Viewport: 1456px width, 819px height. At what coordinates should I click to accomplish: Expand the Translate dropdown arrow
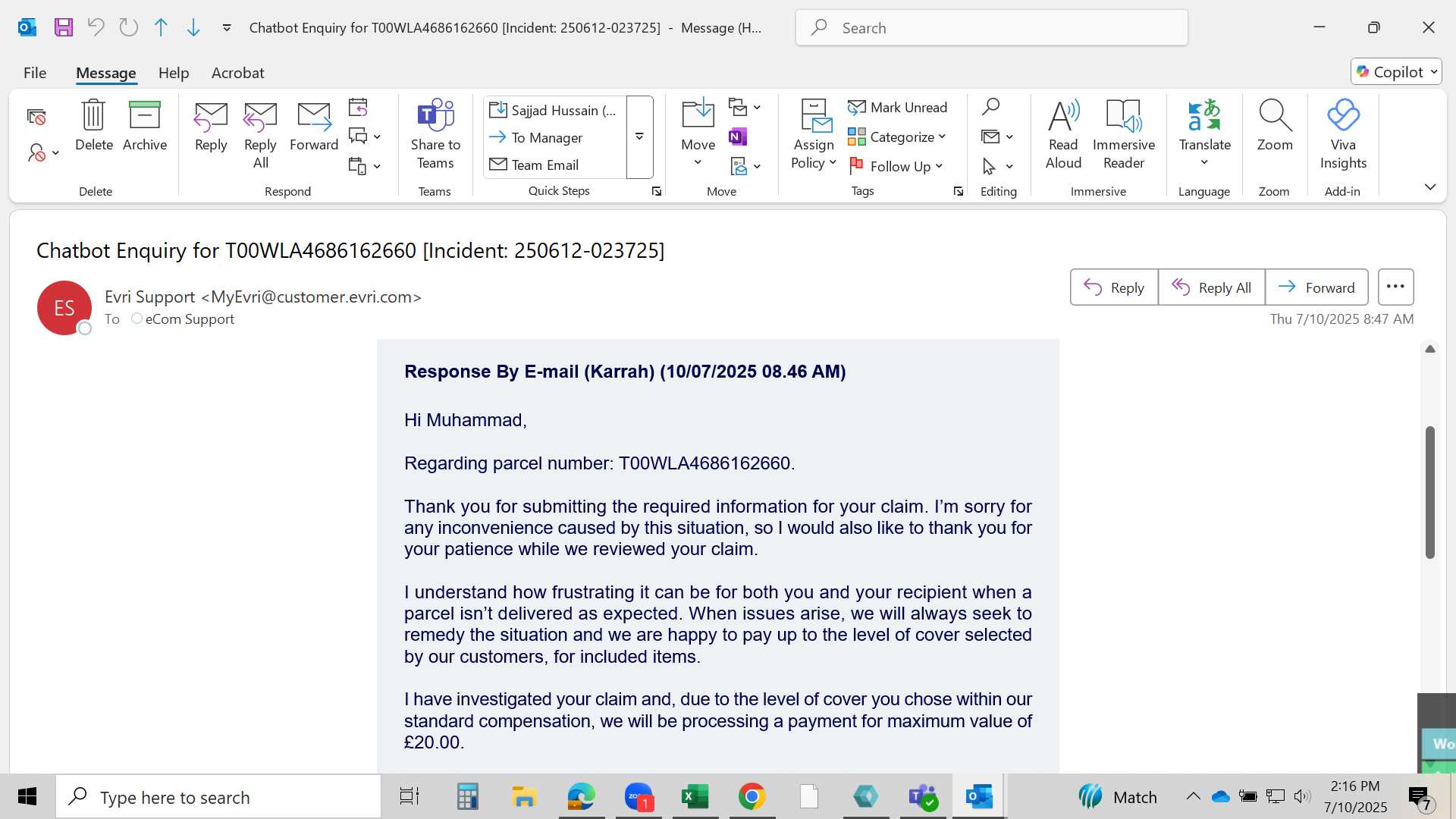1204,162
